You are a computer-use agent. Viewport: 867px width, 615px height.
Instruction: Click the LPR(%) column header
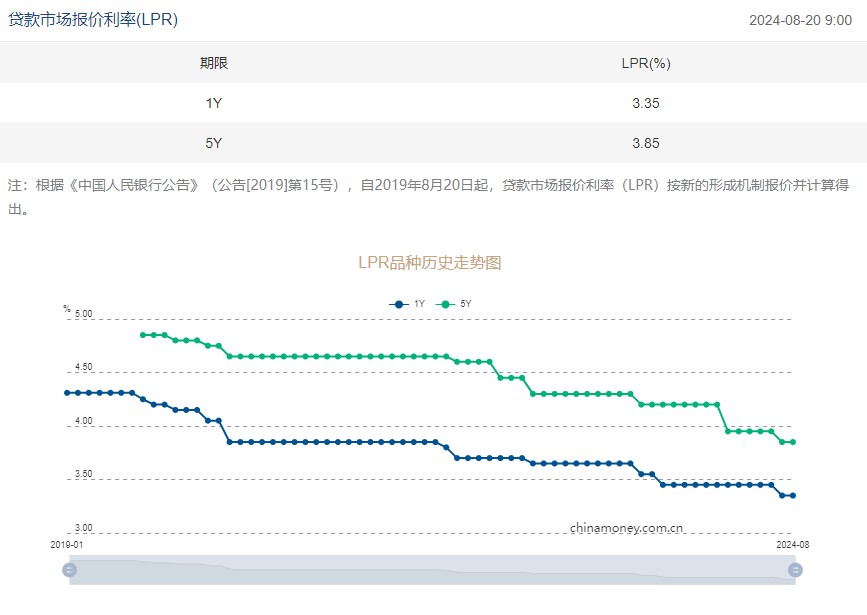click(645, 63)
